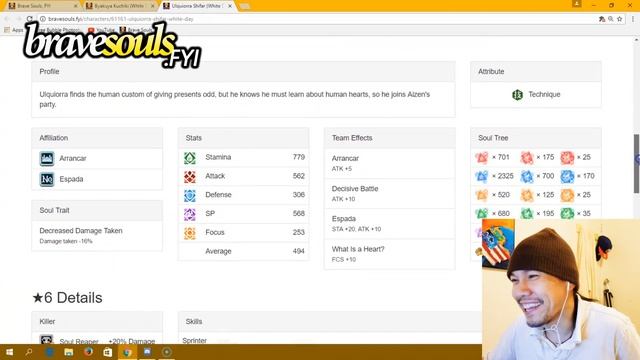The width and height of the screenshot is (640, 360).
Task: Click the green crystal icon beside ×35
Action: coord(567,213)
